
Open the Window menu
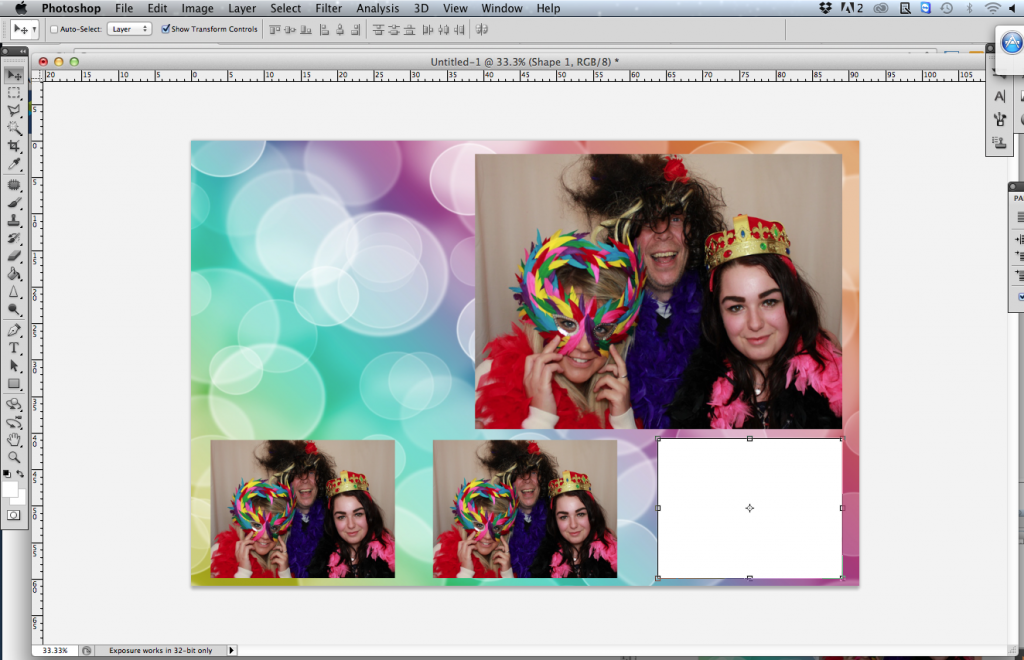(502, 8)
